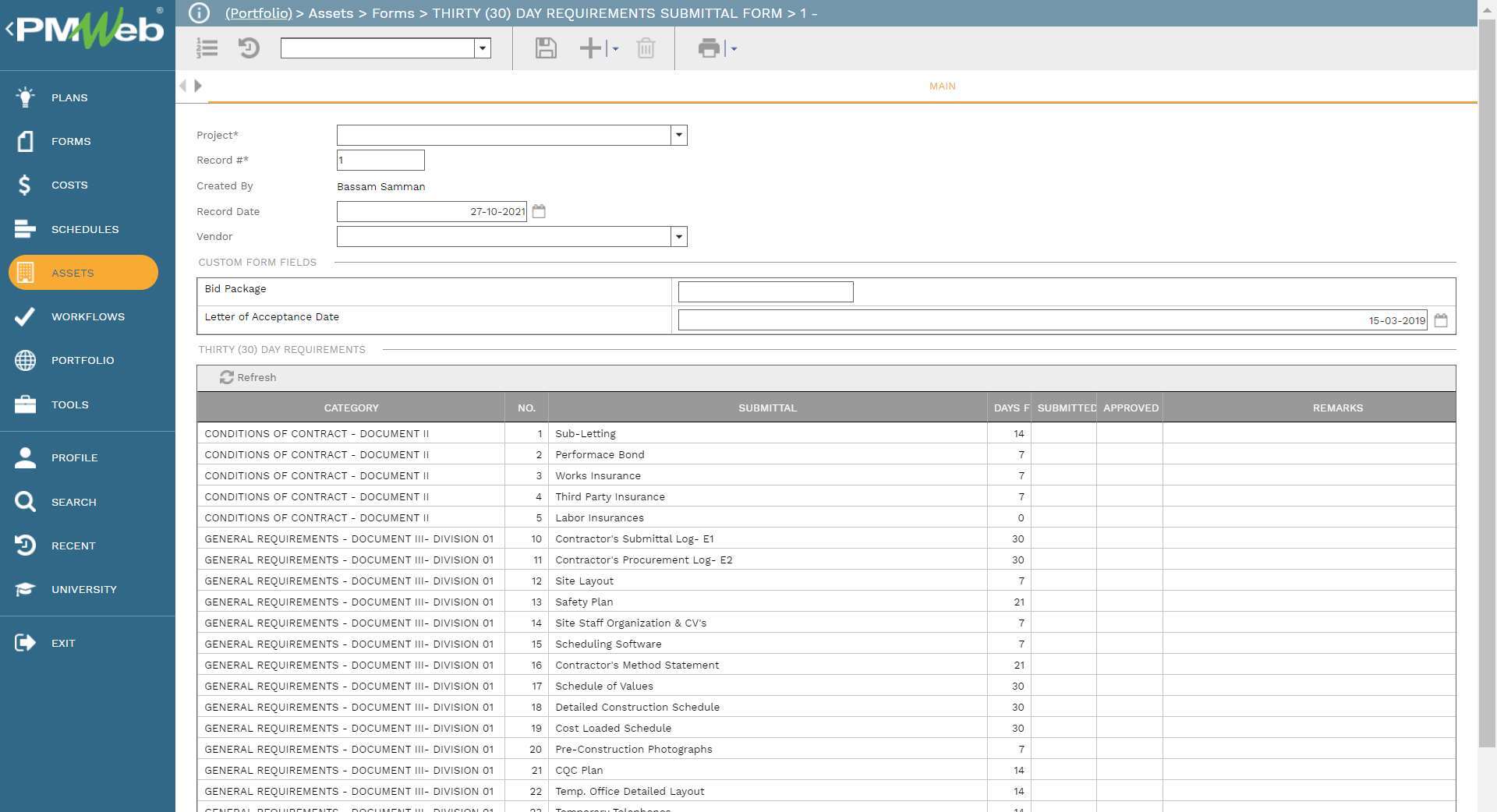
Task: Open the Portfolio breadcrumb link
Action: tap(258, 13)
